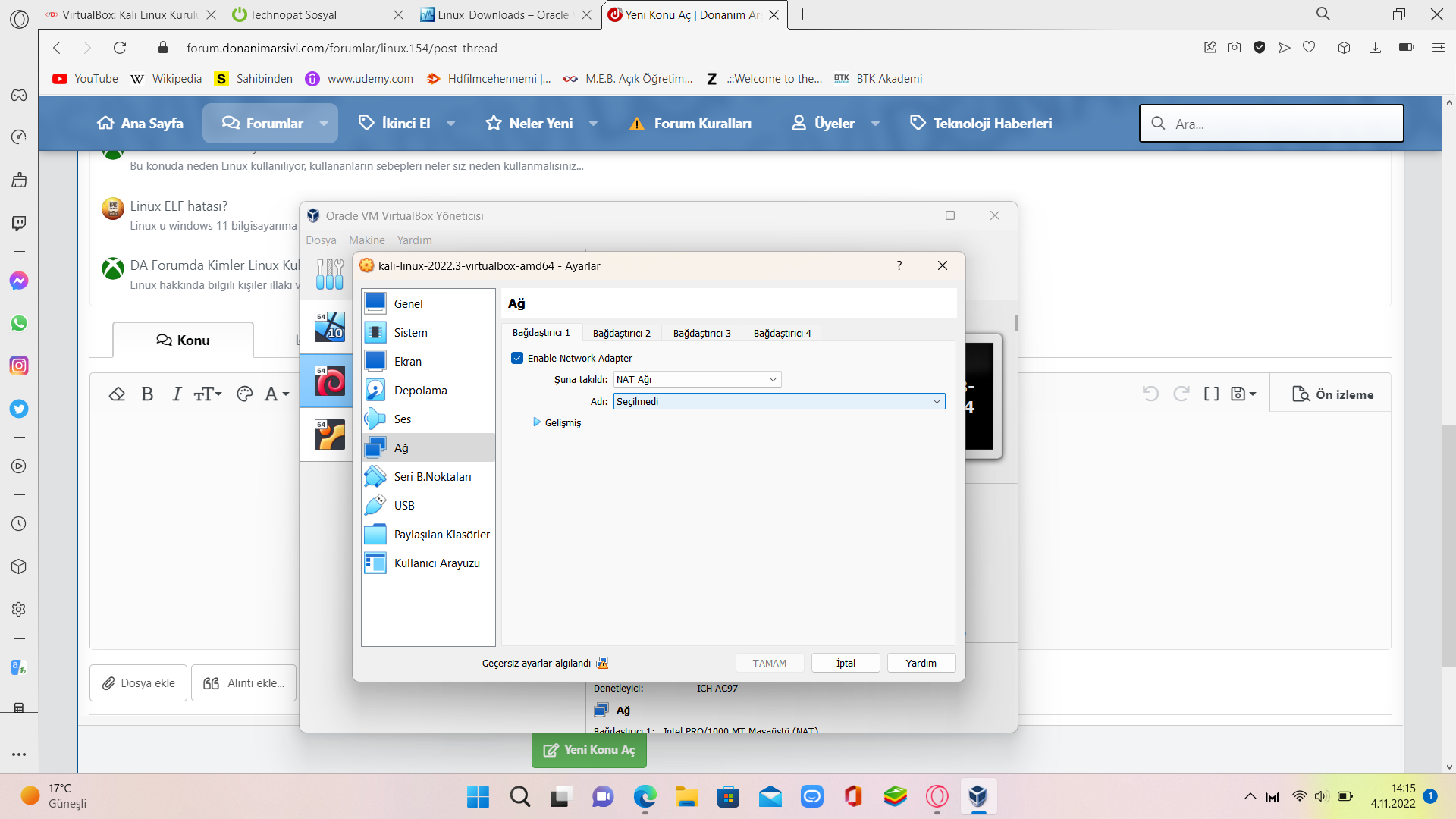Open the text color picker in editor
This screenshot has width=1456, height=819.
tap(244, 394)
